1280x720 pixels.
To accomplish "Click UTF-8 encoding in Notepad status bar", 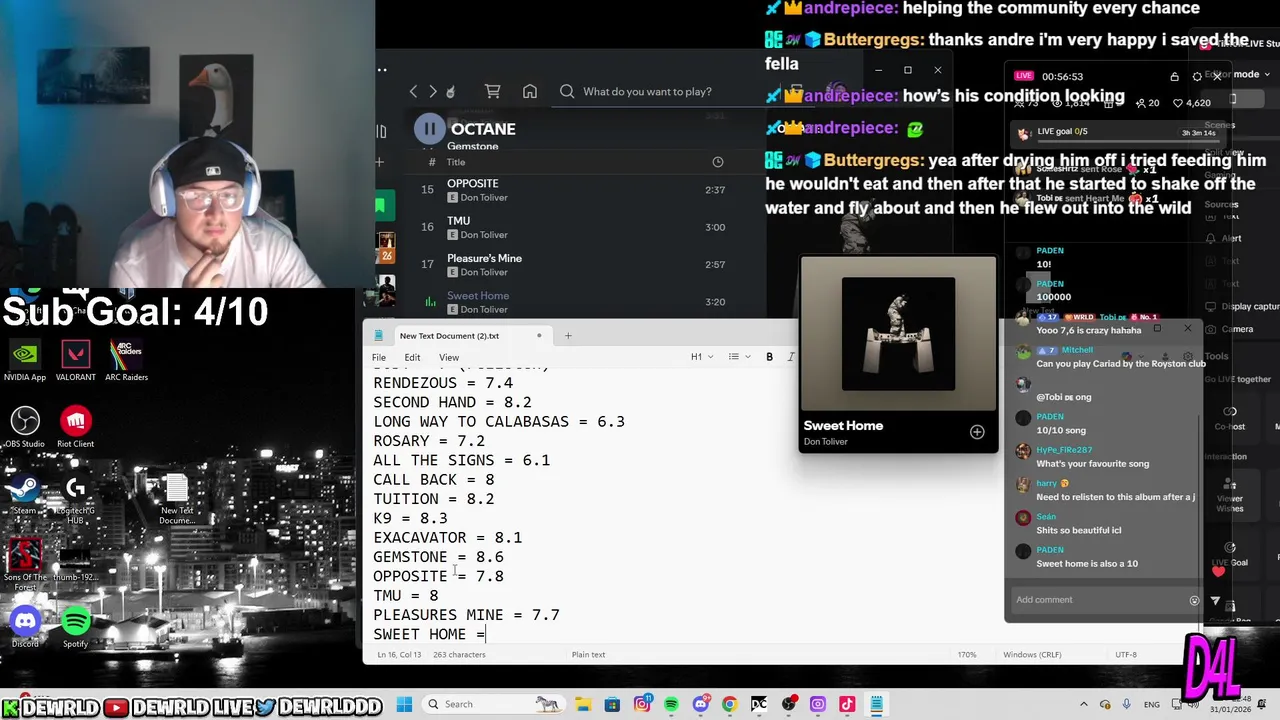I will click(x=1126, y=655).
